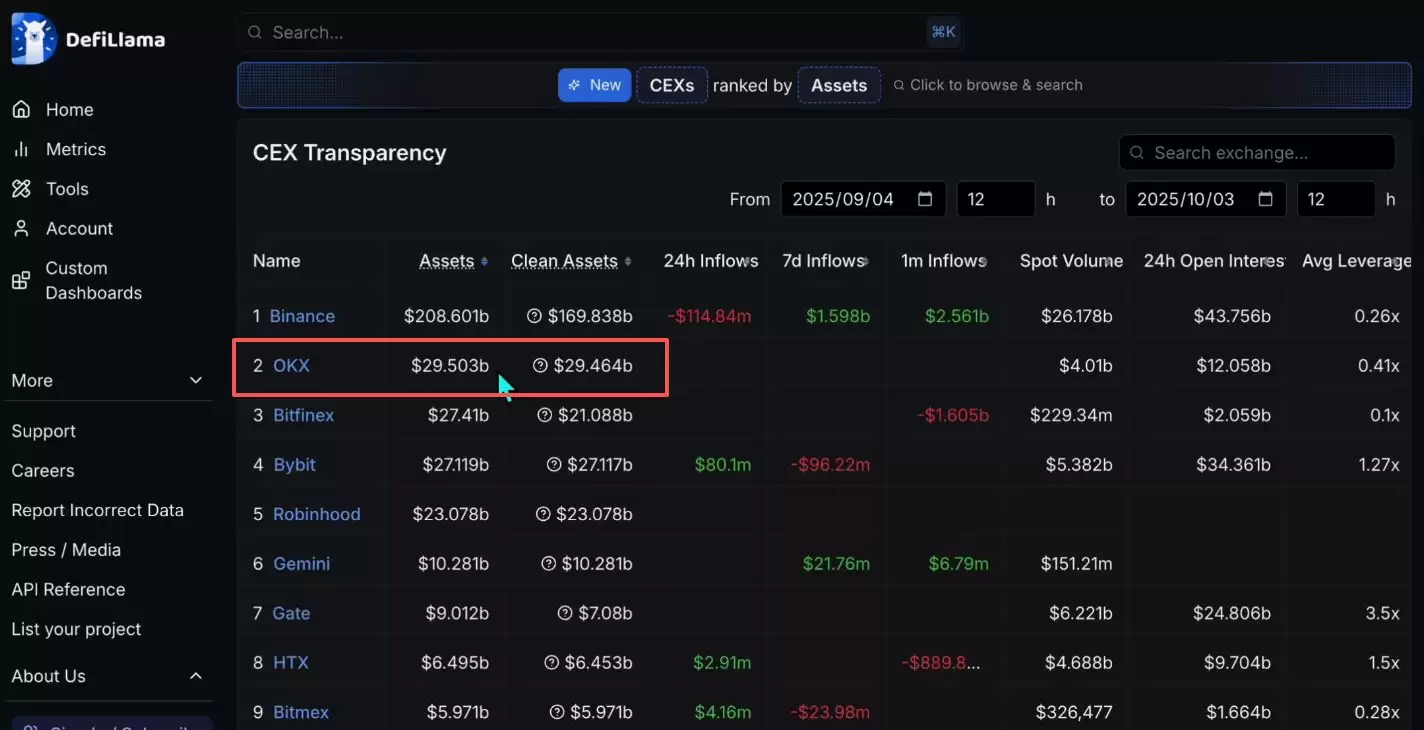Screen dimensions: 1424x730
Task: Switch to the CEXs category
Action: (671, 85)
